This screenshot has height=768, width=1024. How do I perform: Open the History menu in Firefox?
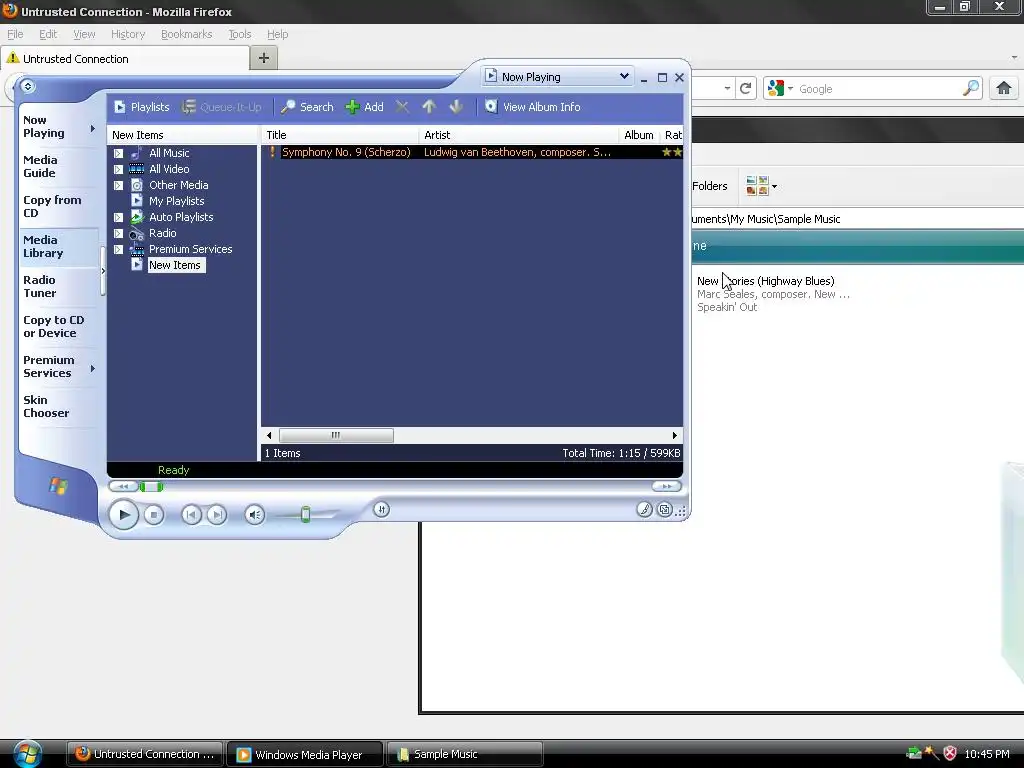[128, 34]
